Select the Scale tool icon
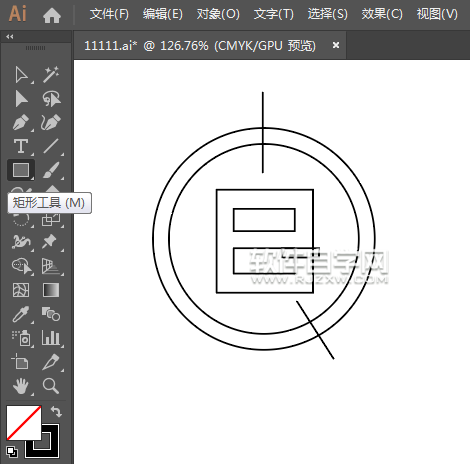Screen dimensions: 470x464 pos(51,220)
